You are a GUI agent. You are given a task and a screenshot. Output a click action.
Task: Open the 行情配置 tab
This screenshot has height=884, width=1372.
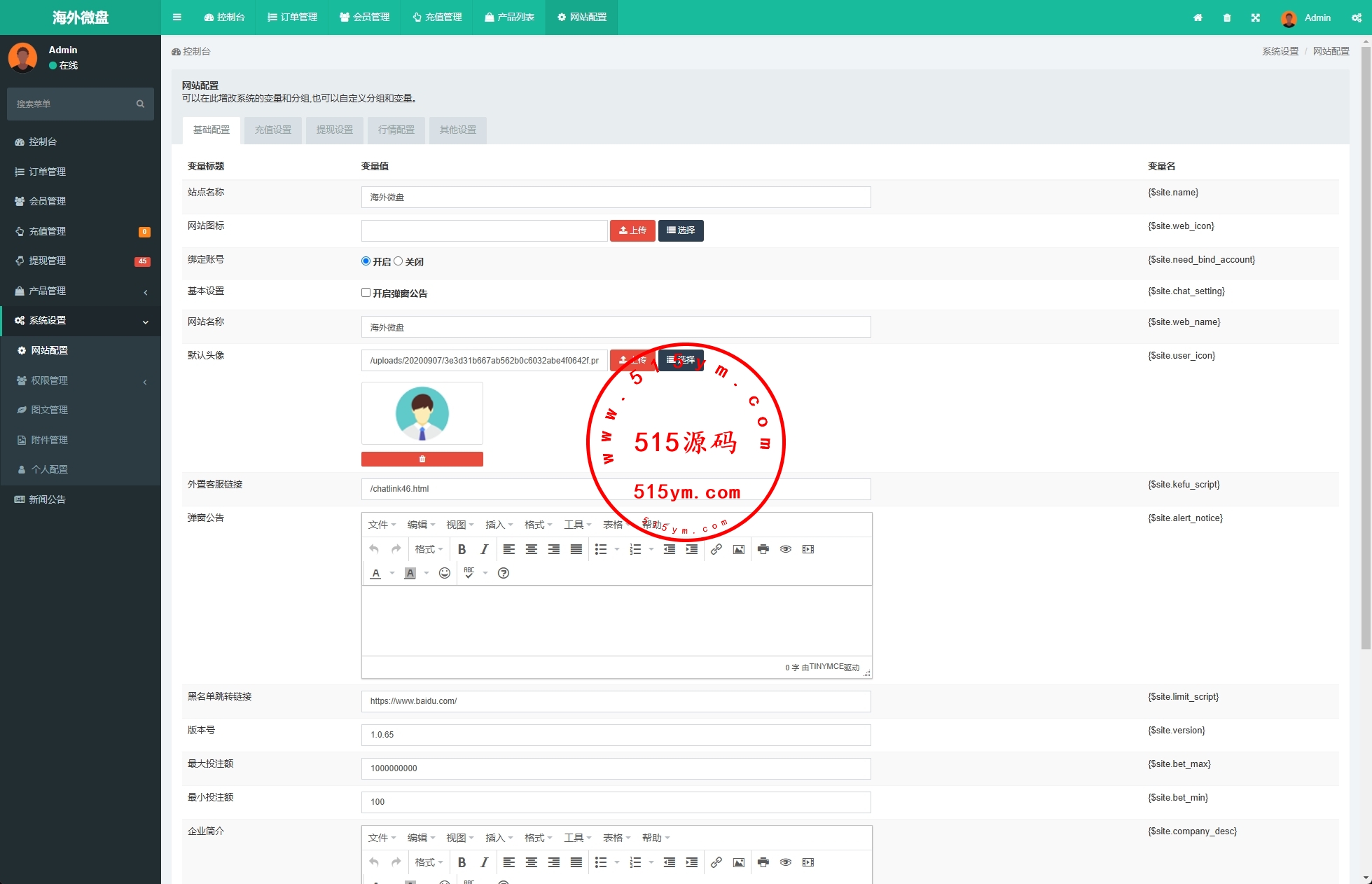396,130
